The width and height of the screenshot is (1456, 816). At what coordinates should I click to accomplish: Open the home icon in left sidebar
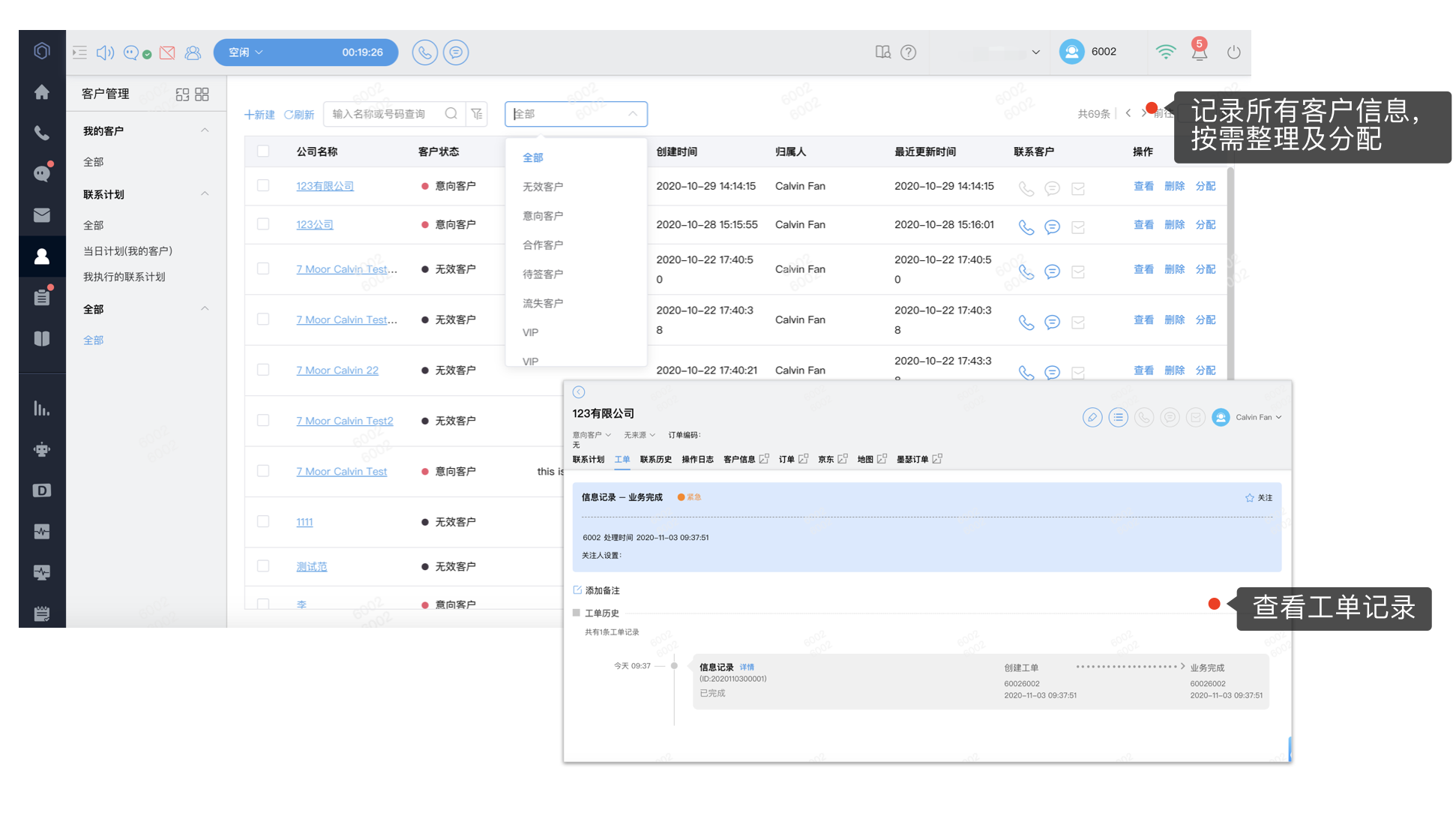(42, 91)
